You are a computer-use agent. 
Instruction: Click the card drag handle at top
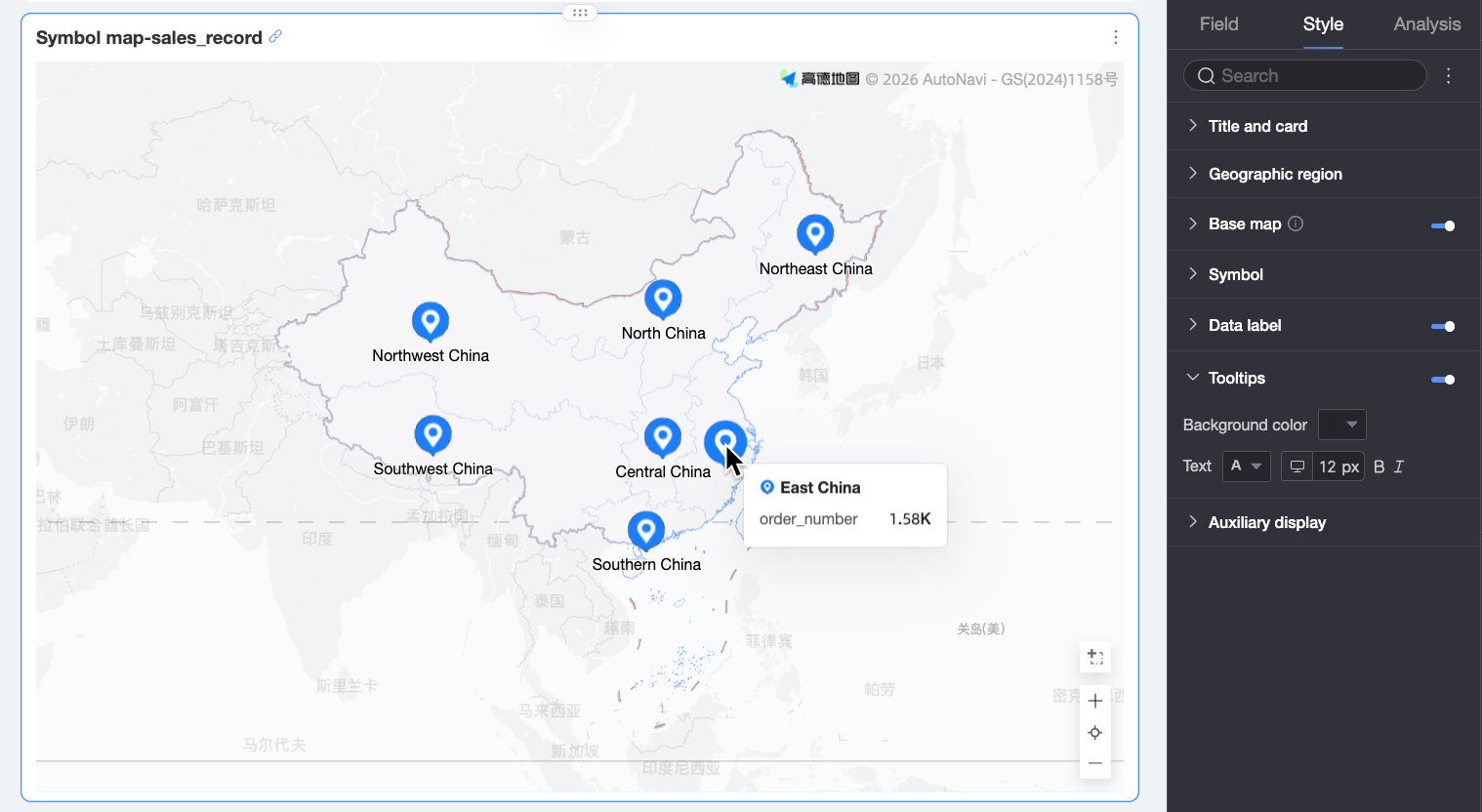pyautogui.click(x=580, y=13)
